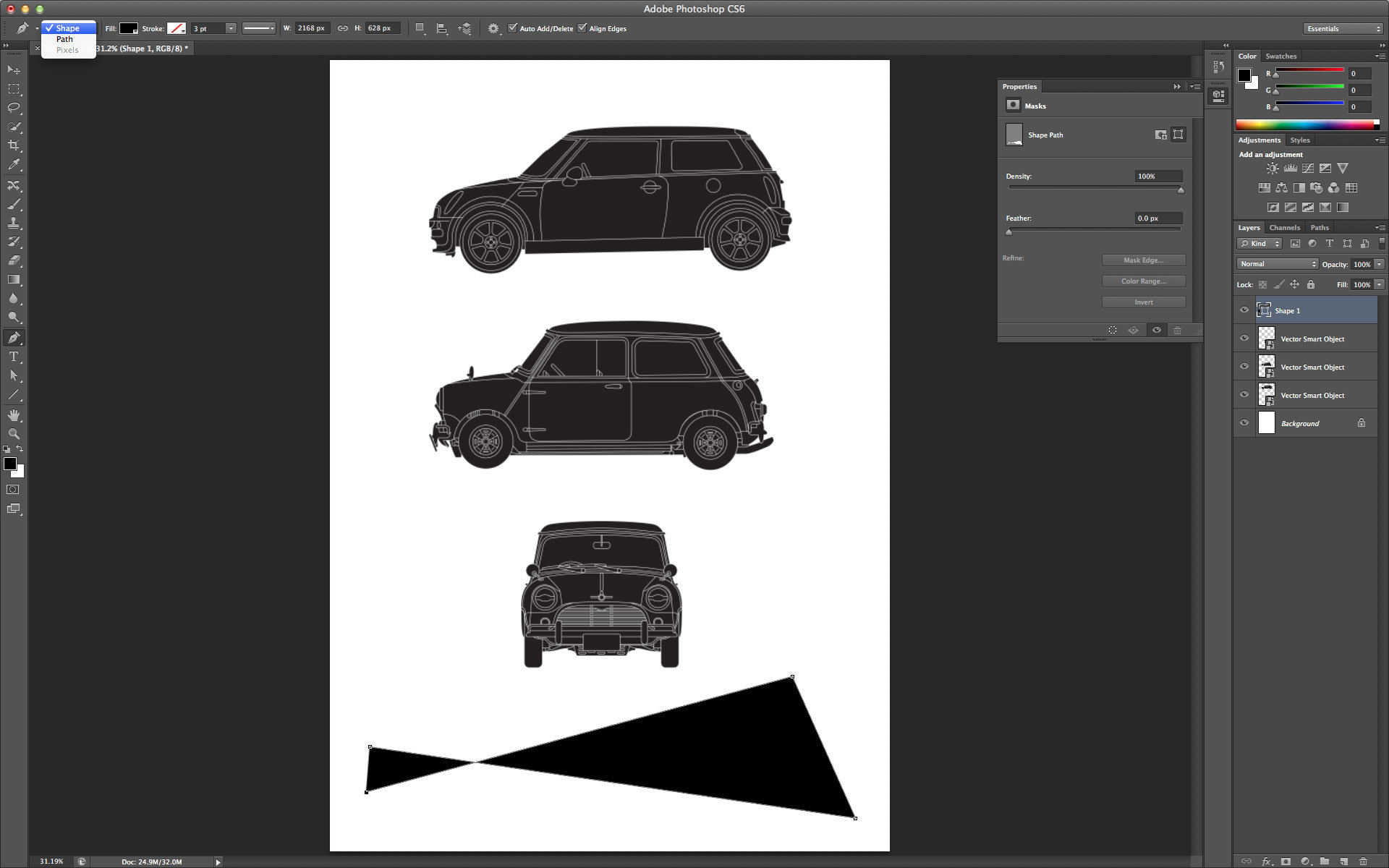Select the Vector Smart Object layer
This screenshot has height=868, width=1389.
[x=1312, y=338]
